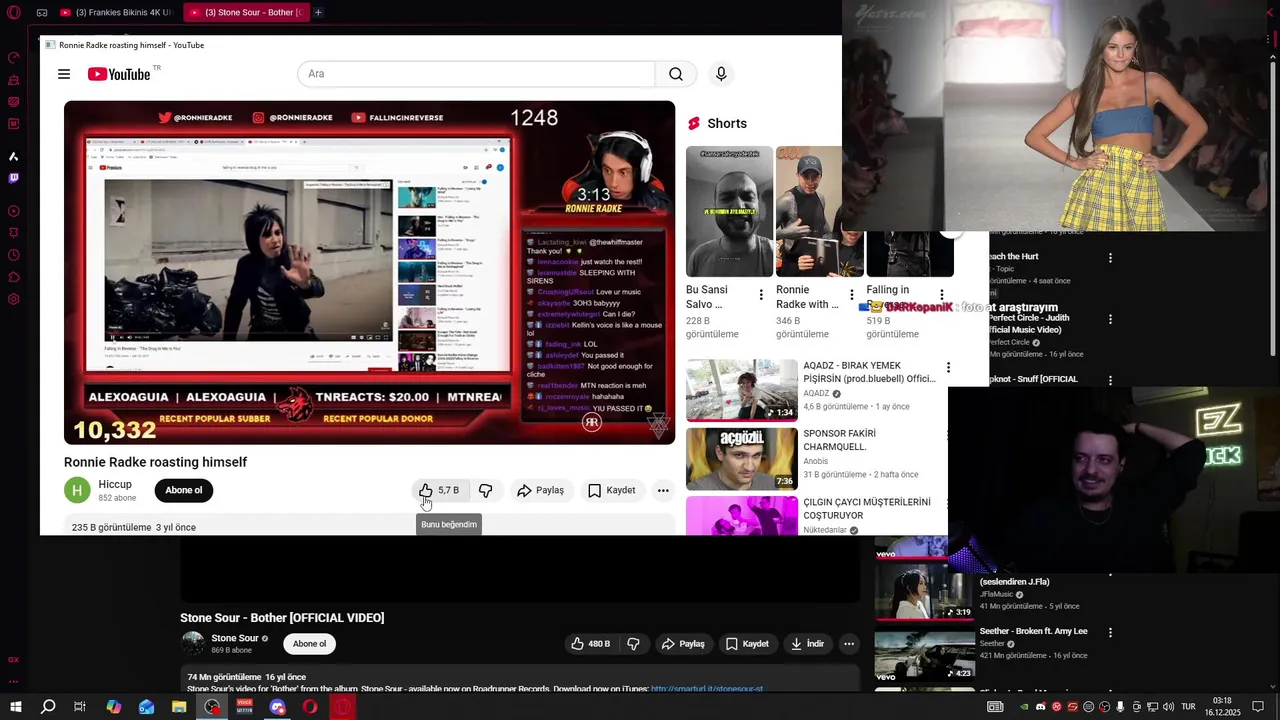Open Windows Start menu
This screenshot has width=1280, height=720.
[x=15, y=707]
